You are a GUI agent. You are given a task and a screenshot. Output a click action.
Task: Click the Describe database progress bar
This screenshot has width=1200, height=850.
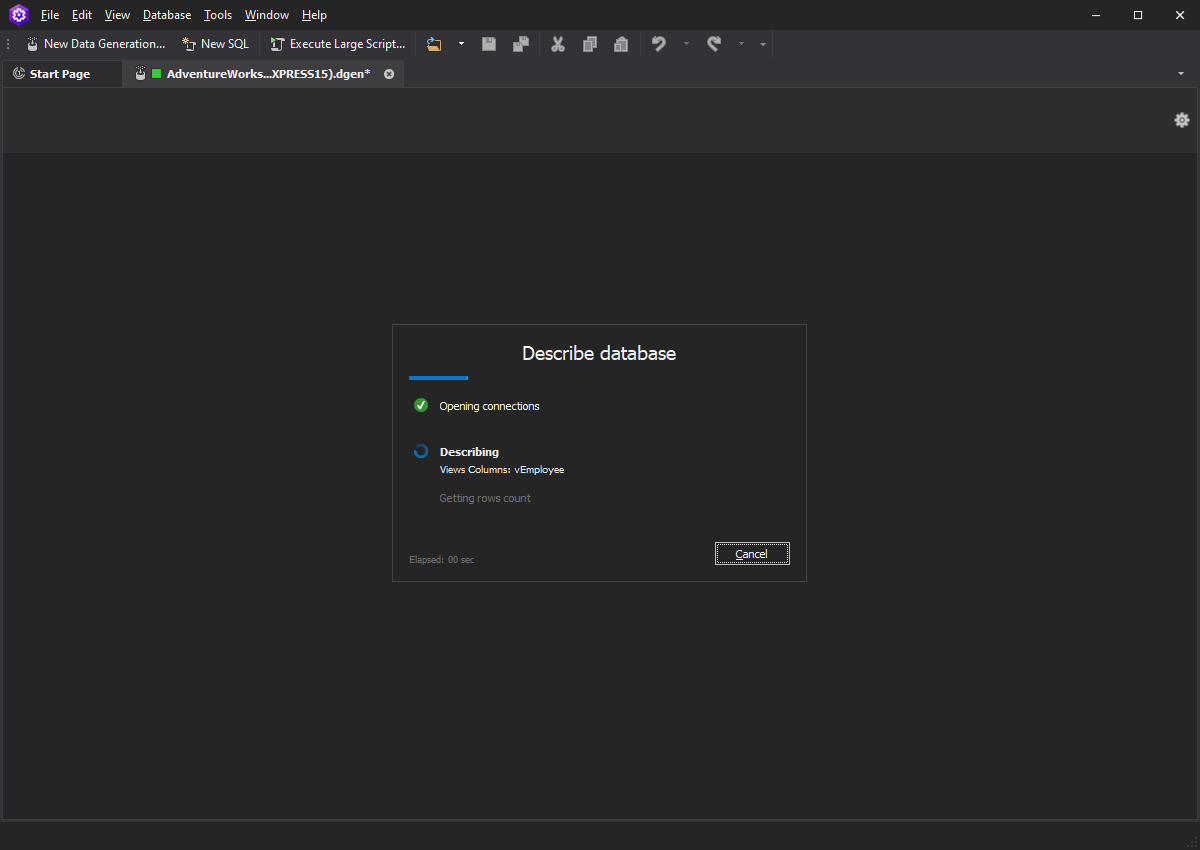[438, 377]
